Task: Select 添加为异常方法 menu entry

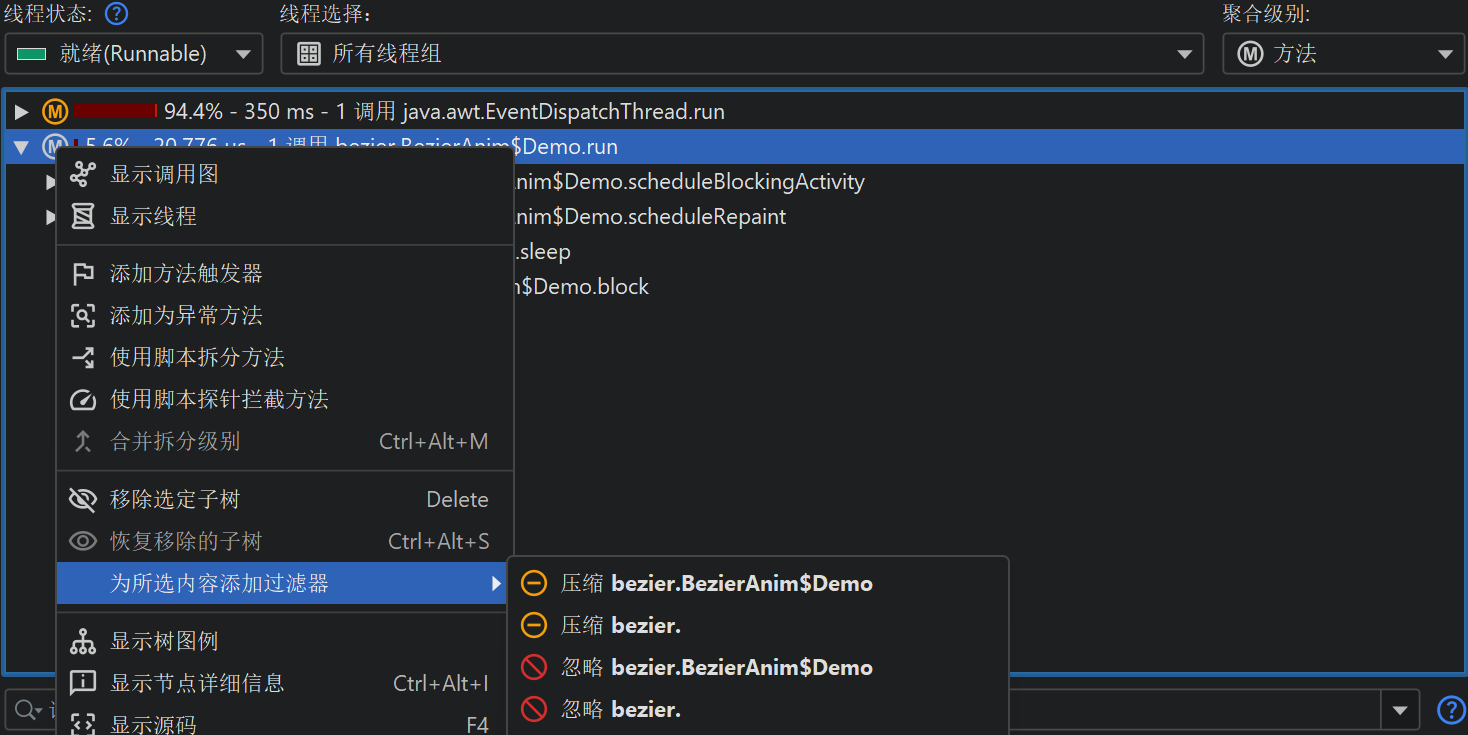Action: [186, 316]
